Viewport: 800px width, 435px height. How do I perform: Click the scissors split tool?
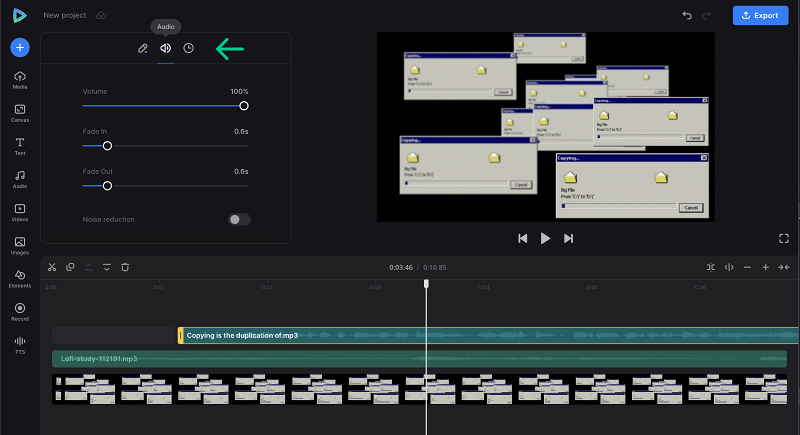coord(52,267)
